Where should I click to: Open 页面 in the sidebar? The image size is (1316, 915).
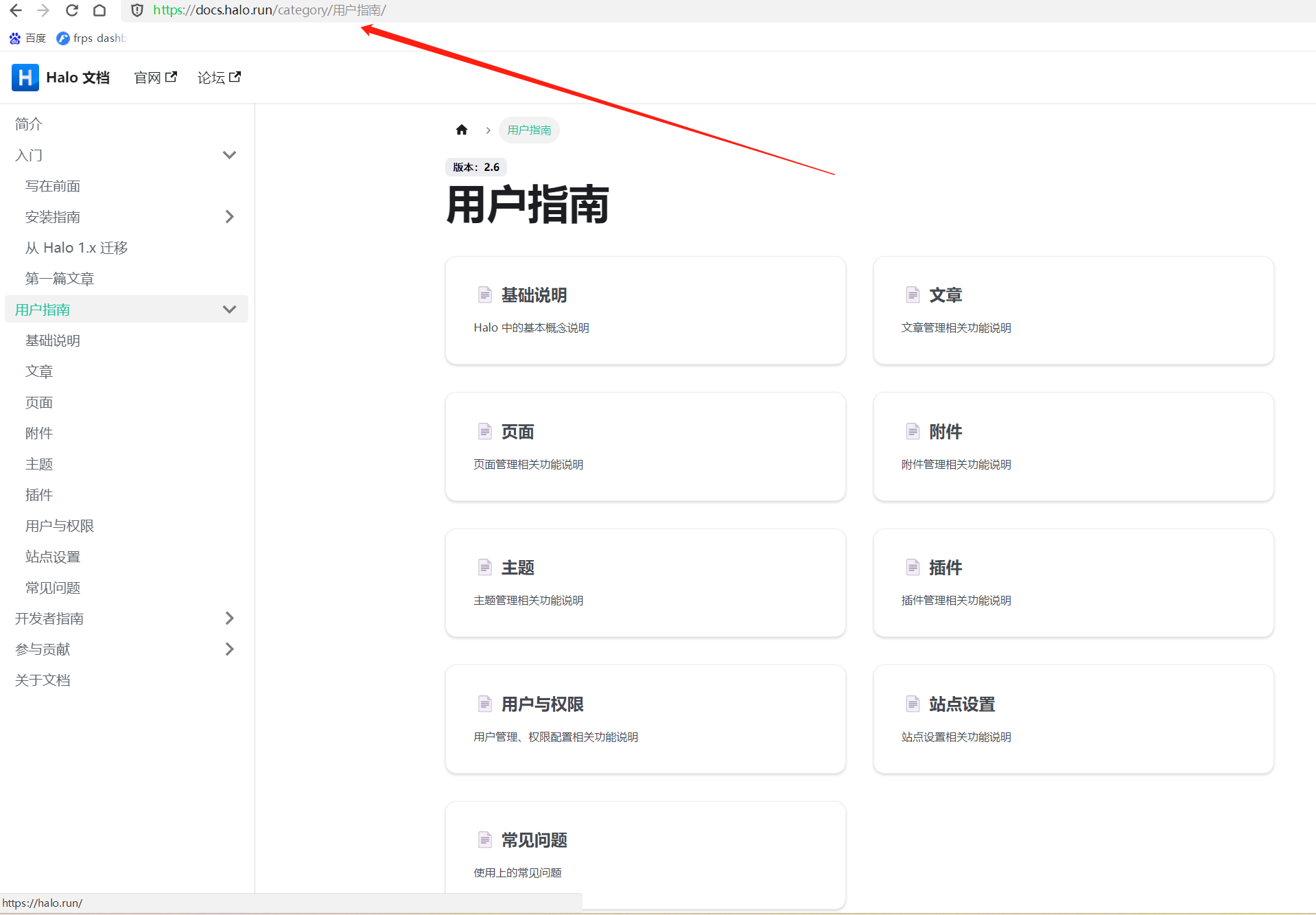[39, 402]
